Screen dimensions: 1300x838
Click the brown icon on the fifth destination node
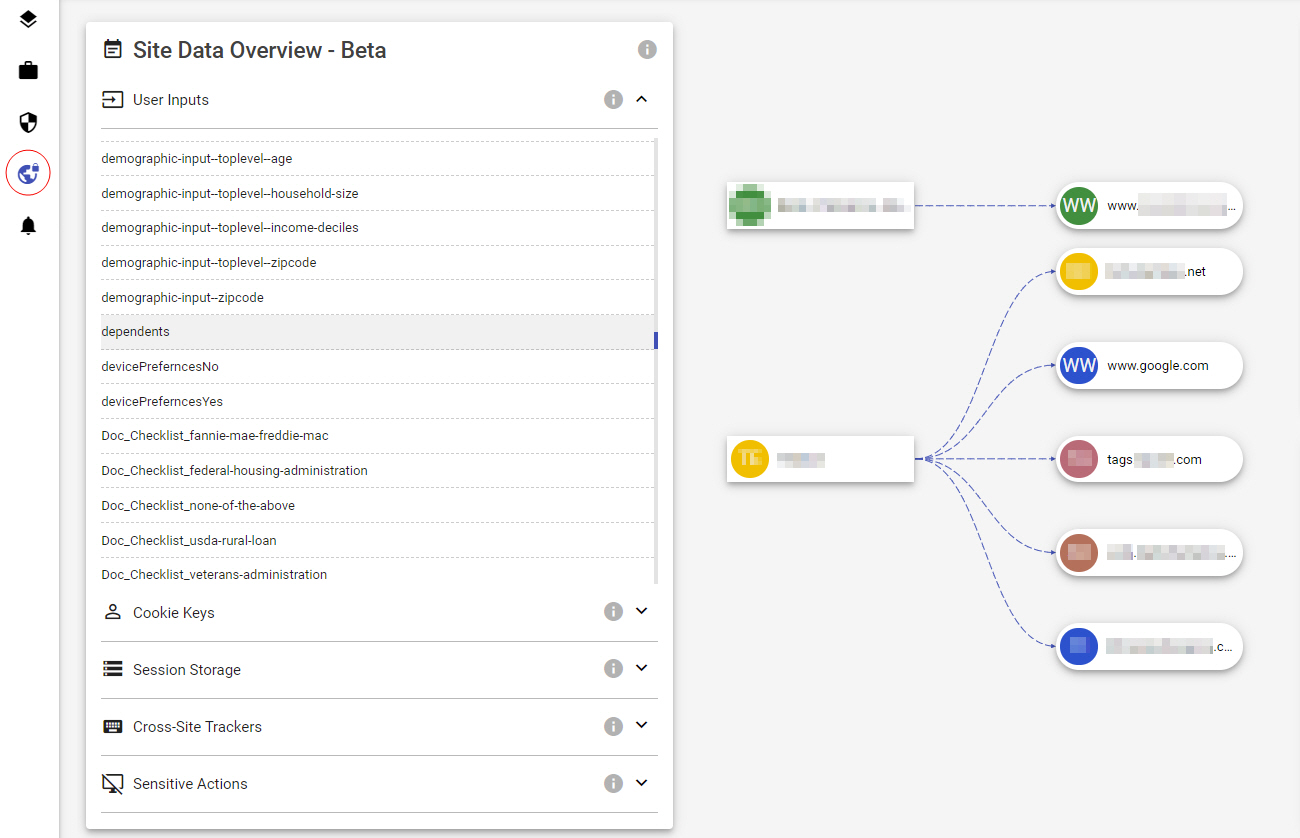pyautogui.click(x=1080, y=553)
